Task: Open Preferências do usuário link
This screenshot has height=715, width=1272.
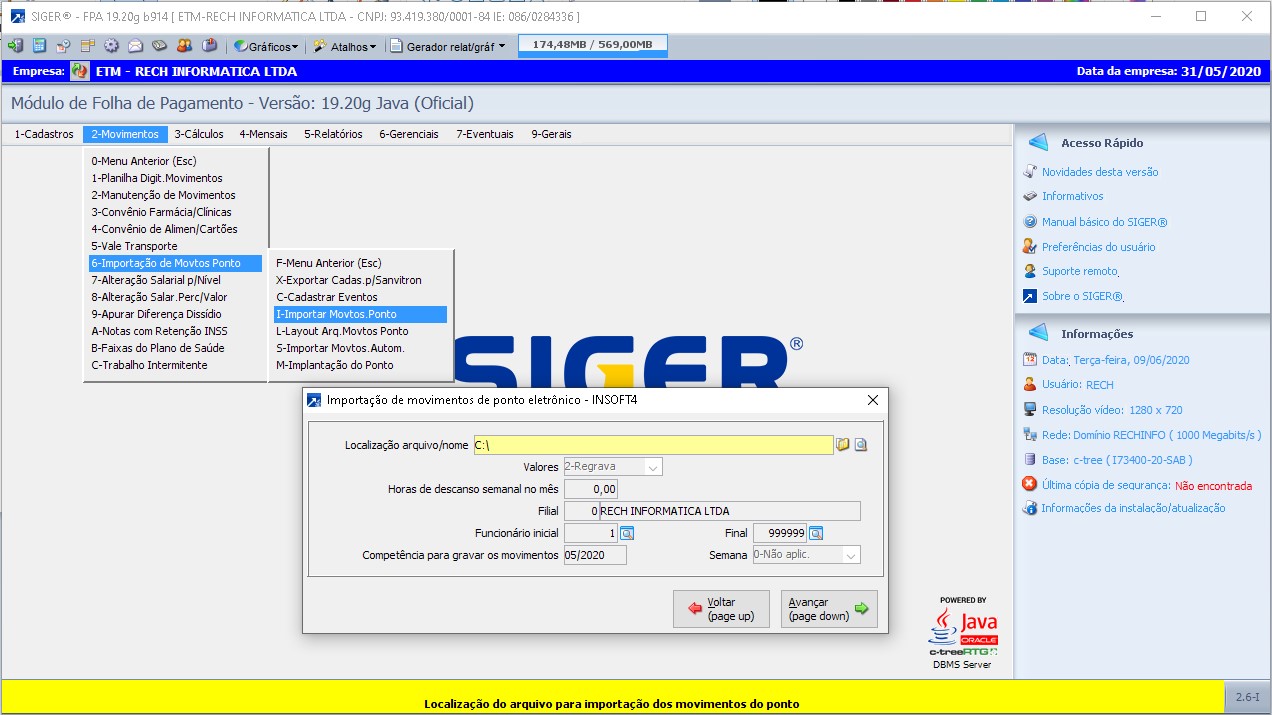Action: tap(1098, 247)
